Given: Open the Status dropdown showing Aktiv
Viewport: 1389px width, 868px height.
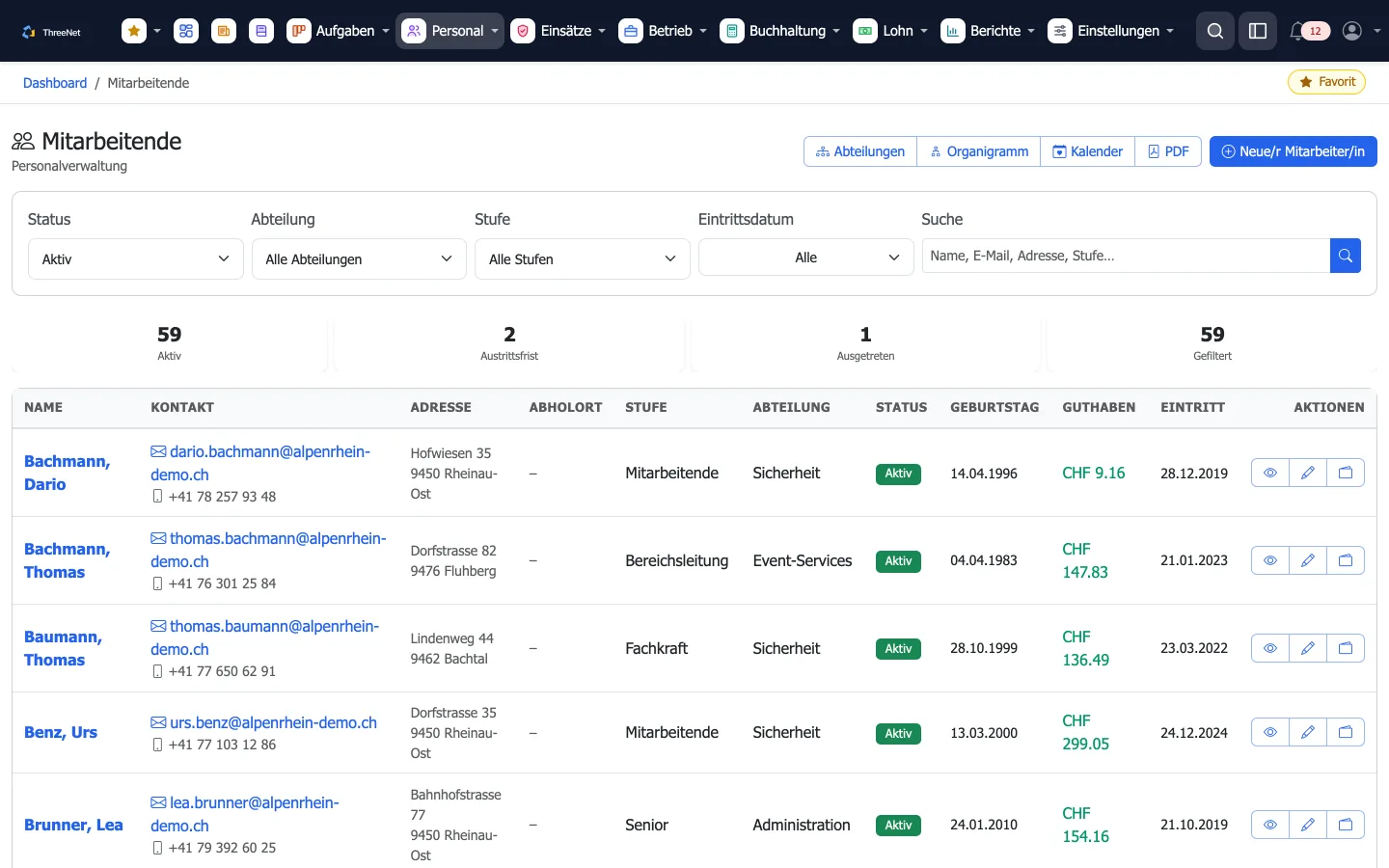Looking at the screenshot, I should (136, 258).
